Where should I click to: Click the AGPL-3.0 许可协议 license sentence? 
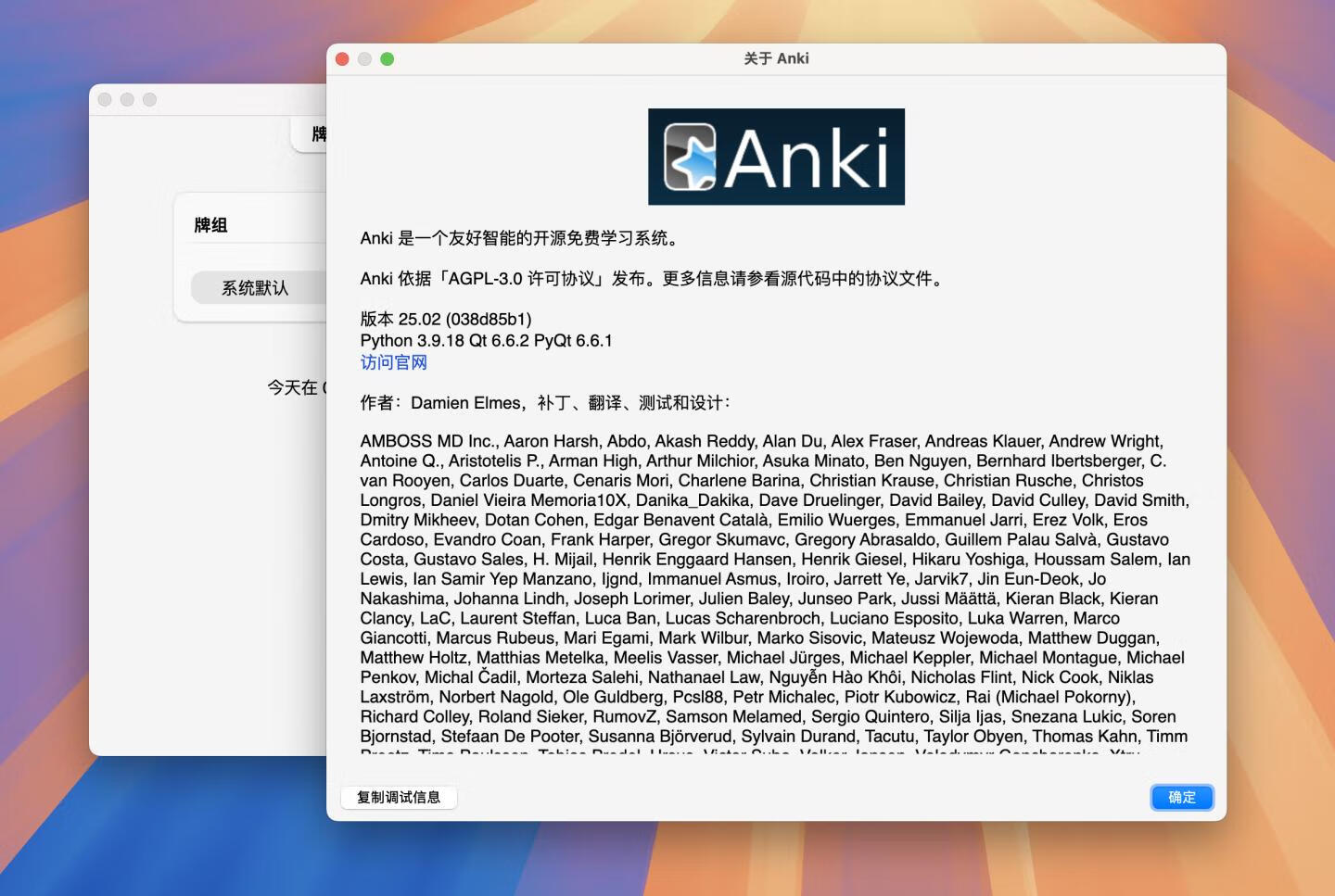(654, 279)
